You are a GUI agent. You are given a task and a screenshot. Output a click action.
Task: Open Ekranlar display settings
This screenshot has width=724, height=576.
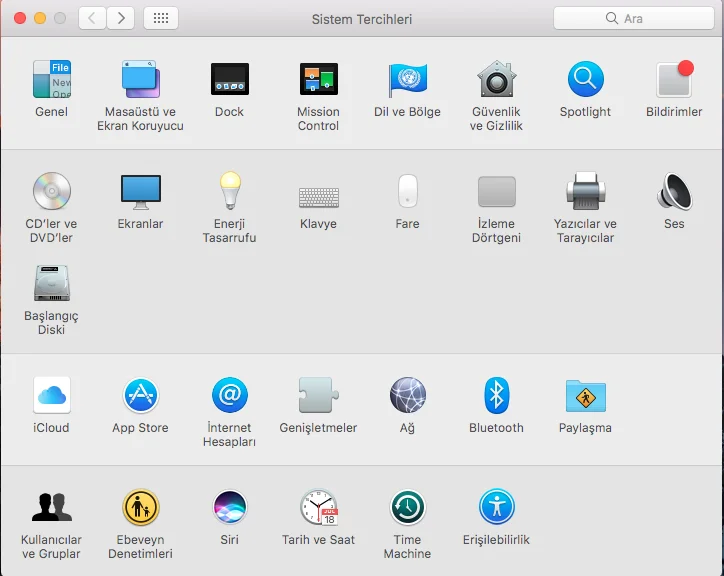pos(140,192)
